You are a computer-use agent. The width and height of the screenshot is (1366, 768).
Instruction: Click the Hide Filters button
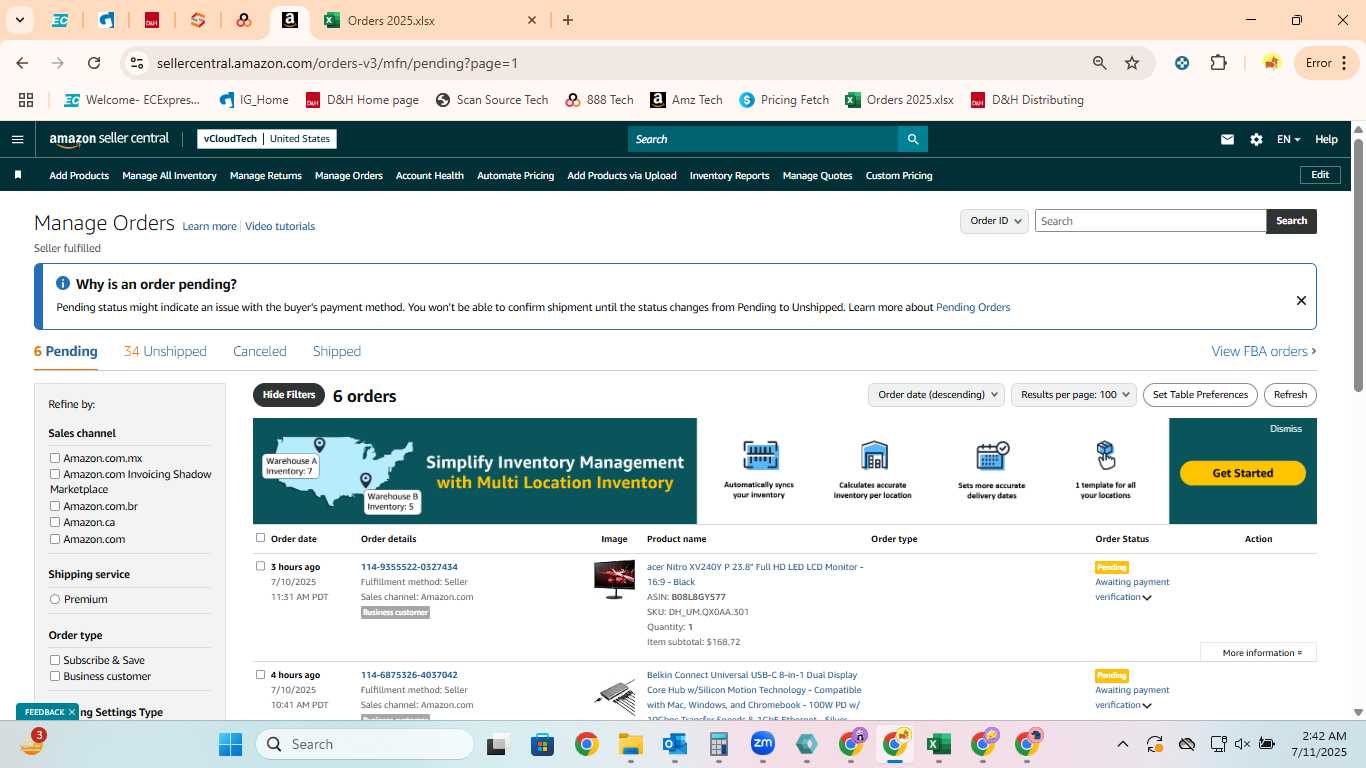(x=289, y=395)
